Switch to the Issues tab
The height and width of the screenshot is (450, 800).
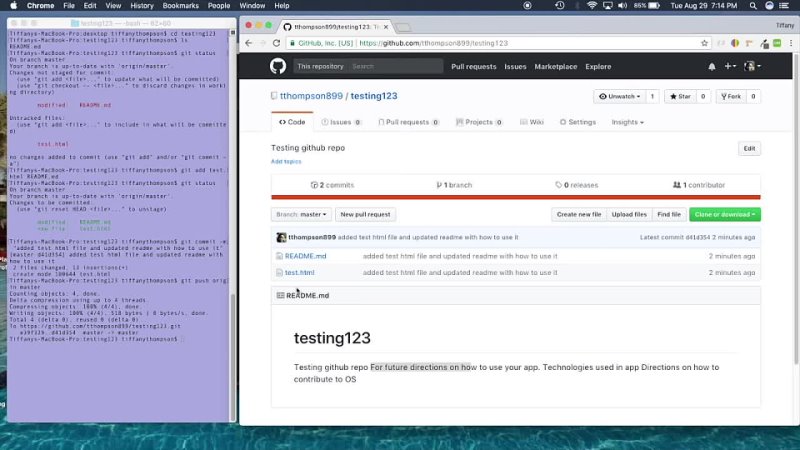[341, 122]
